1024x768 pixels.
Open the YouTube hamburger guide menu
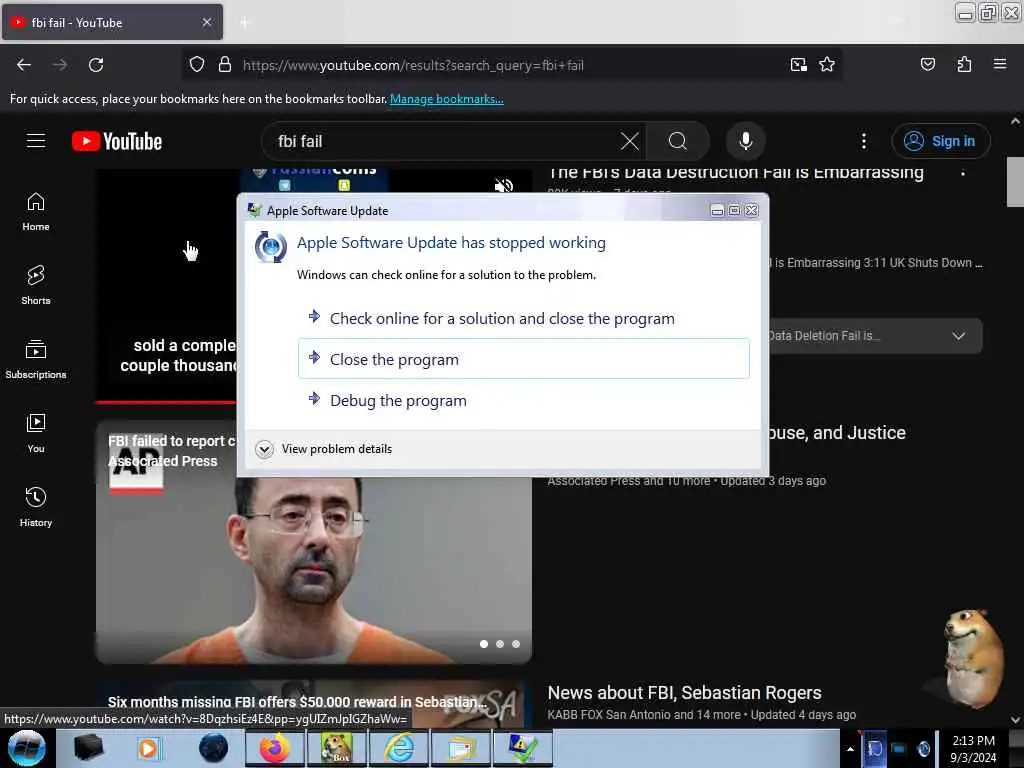pyautogui.click(x=36, y=141)
